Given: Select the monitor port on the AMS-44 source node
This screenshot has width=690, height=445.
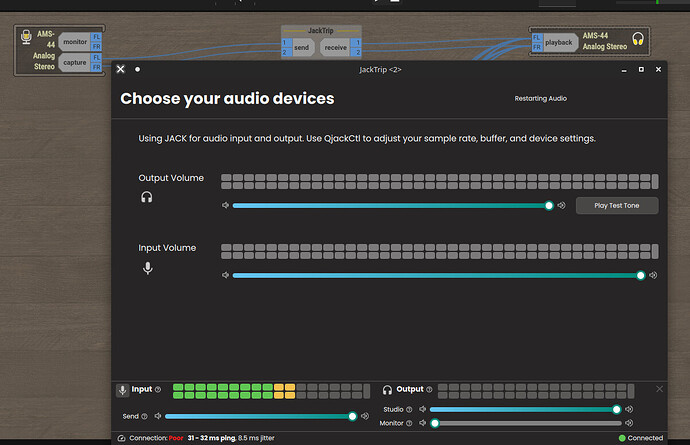Looking at the screenshot, I should (x=74, y=42).
